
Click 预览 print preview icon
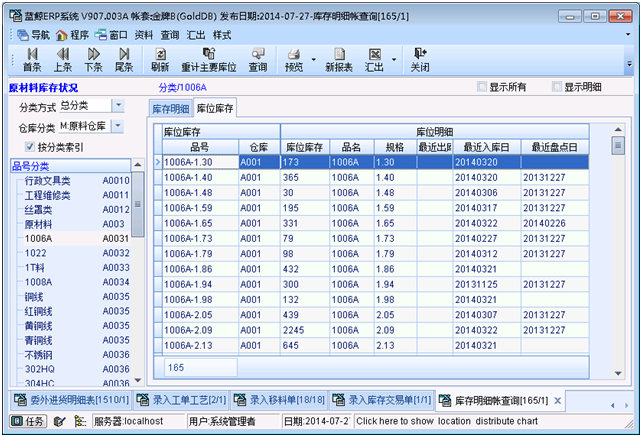tap(294, 60)
